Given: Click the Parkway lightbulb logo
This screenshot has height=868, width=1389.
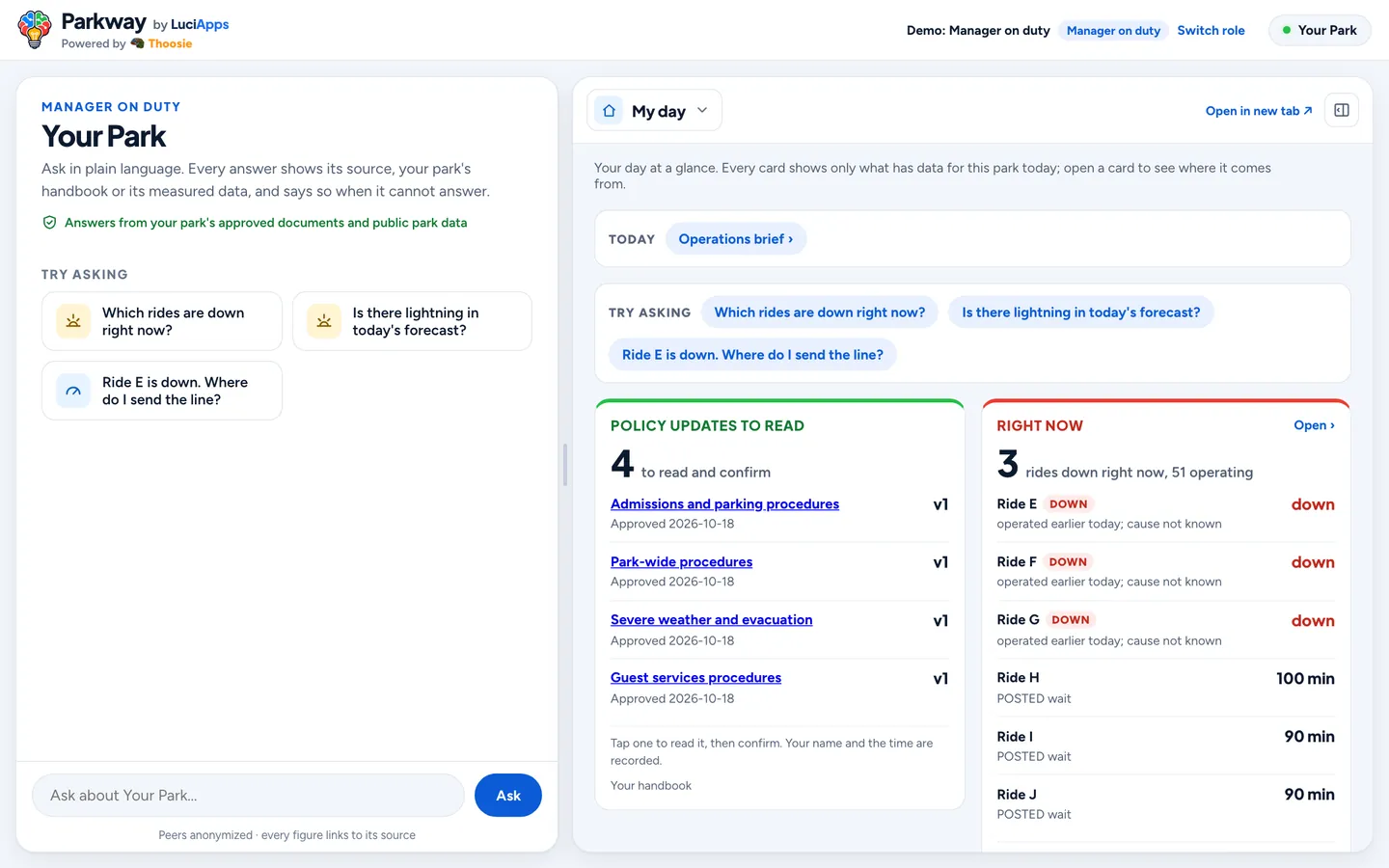Looking at the screenshot, I should coord(35,30).
